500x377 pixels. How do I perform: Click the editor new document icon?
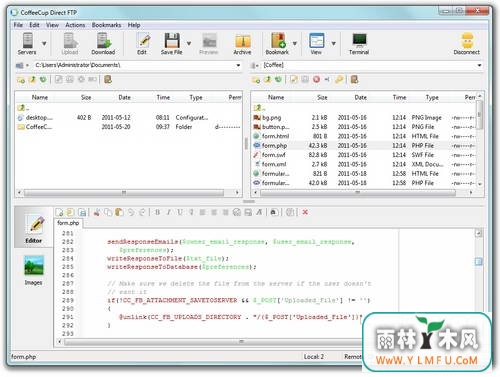click(x=60, y=212)
